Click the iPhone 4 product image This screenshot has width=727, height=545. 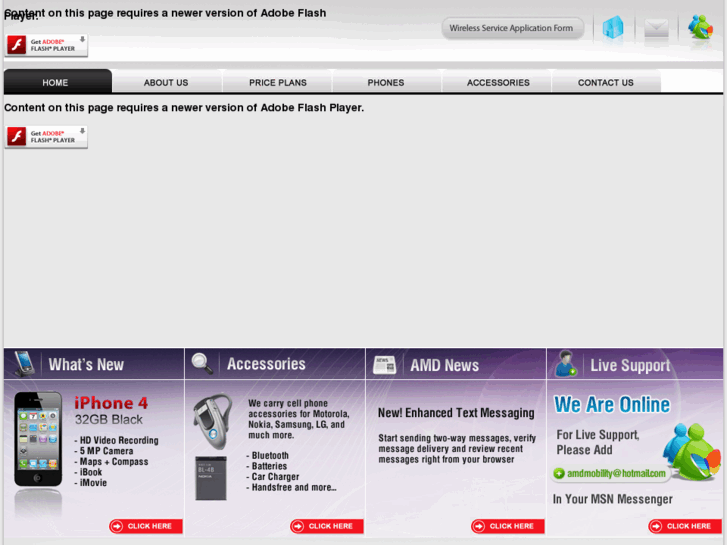pos(38,439)
